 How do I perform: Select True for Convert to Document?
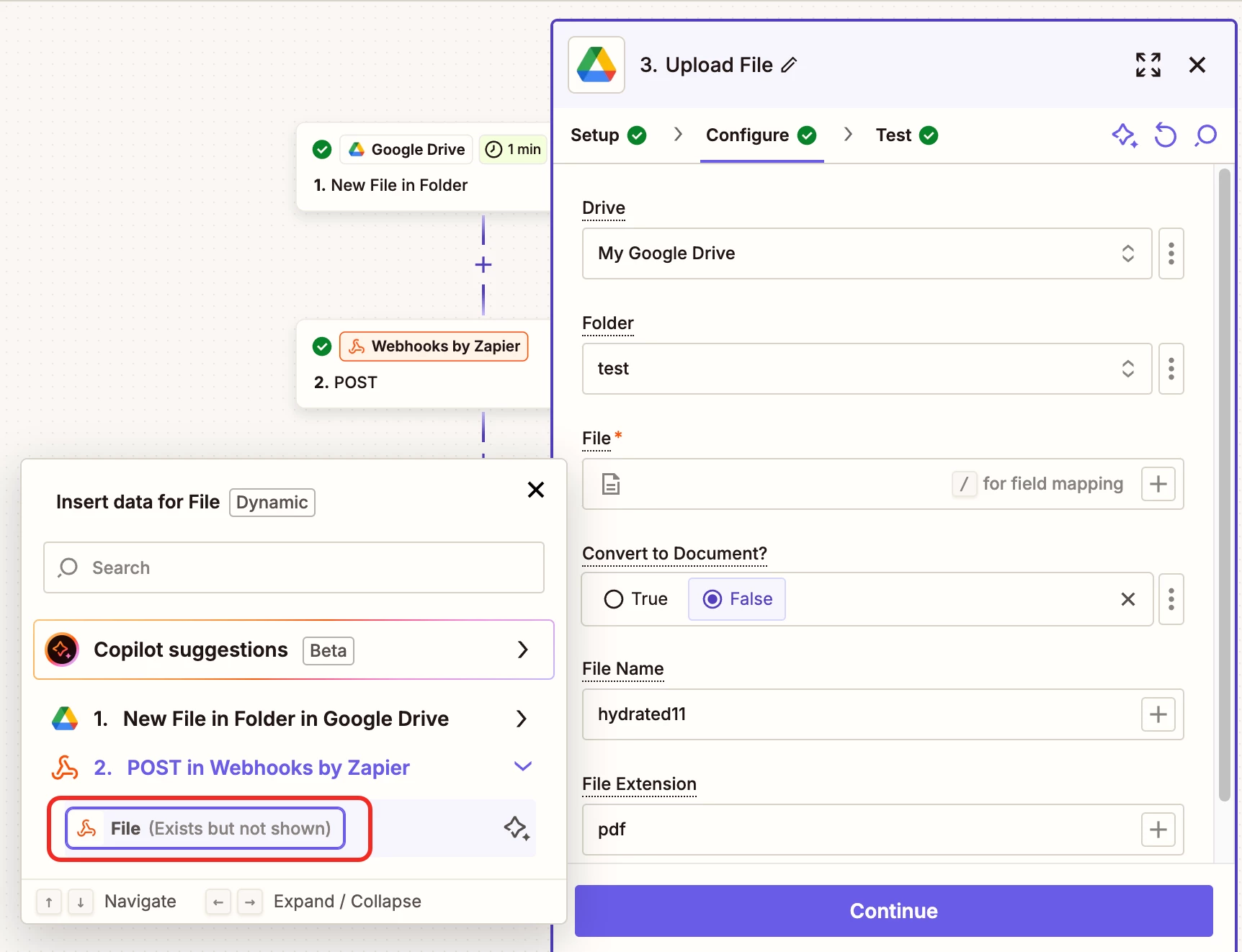[x=636, y=599]
